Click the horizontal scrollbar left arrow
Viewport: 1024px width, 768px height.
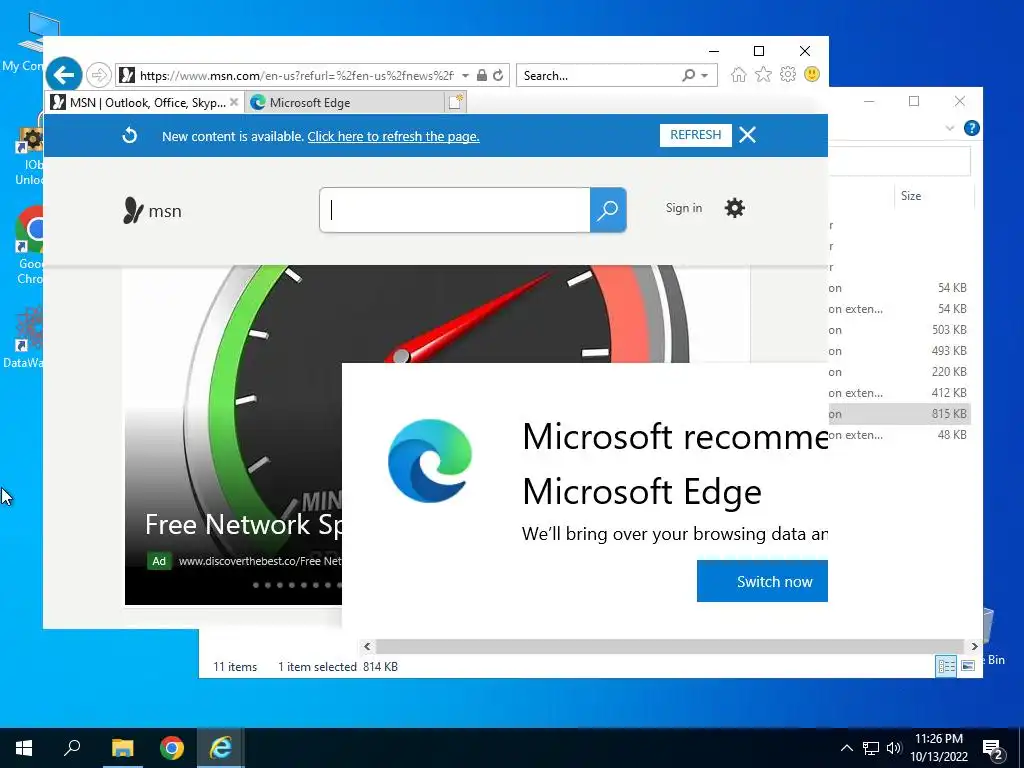tap(367, 646)
